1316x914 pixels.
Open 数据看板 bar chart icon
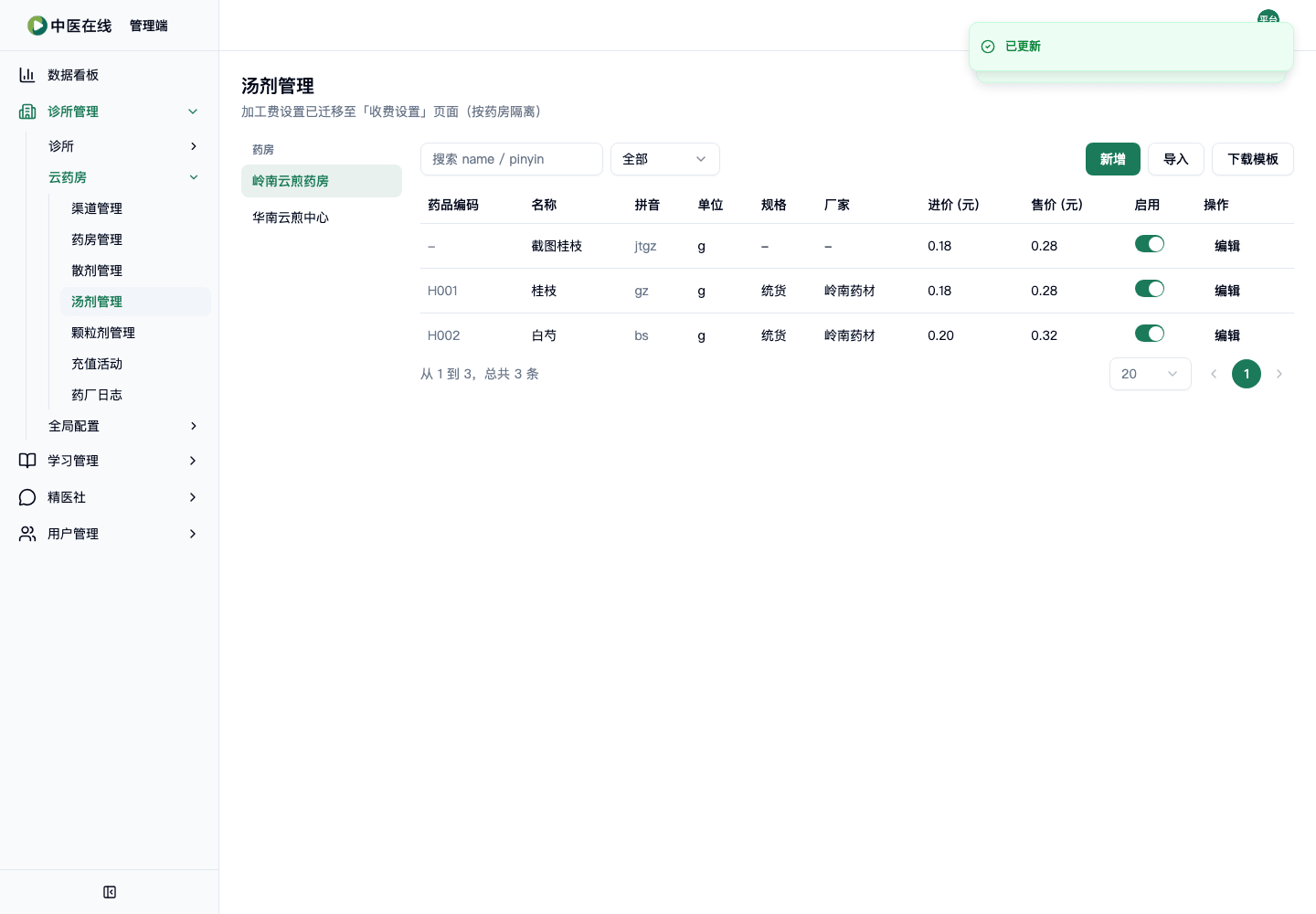coord(27,75)
